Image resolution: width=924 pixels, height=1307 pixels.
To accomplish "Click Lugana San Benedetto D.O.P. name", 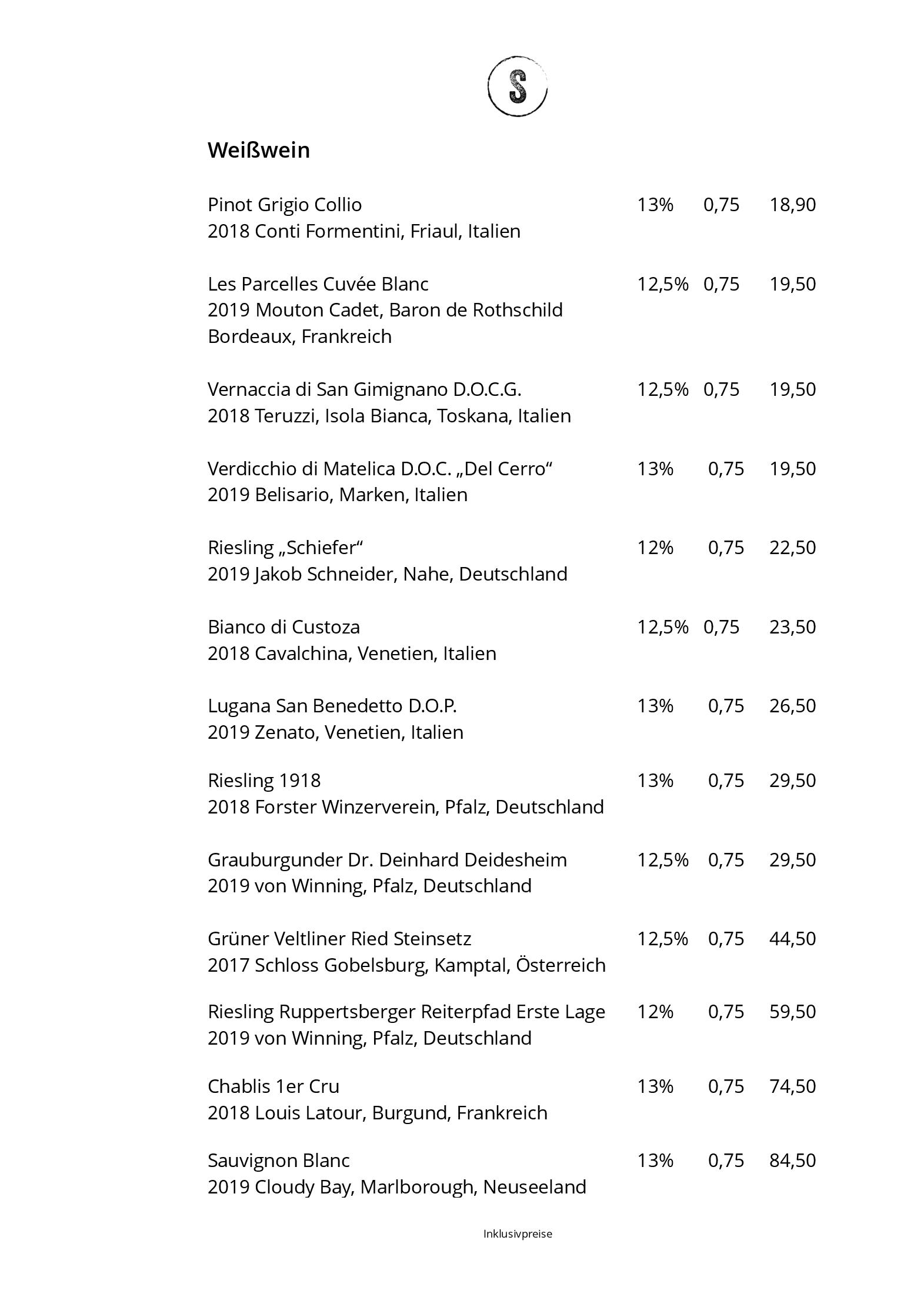I will tap(332, 706).
